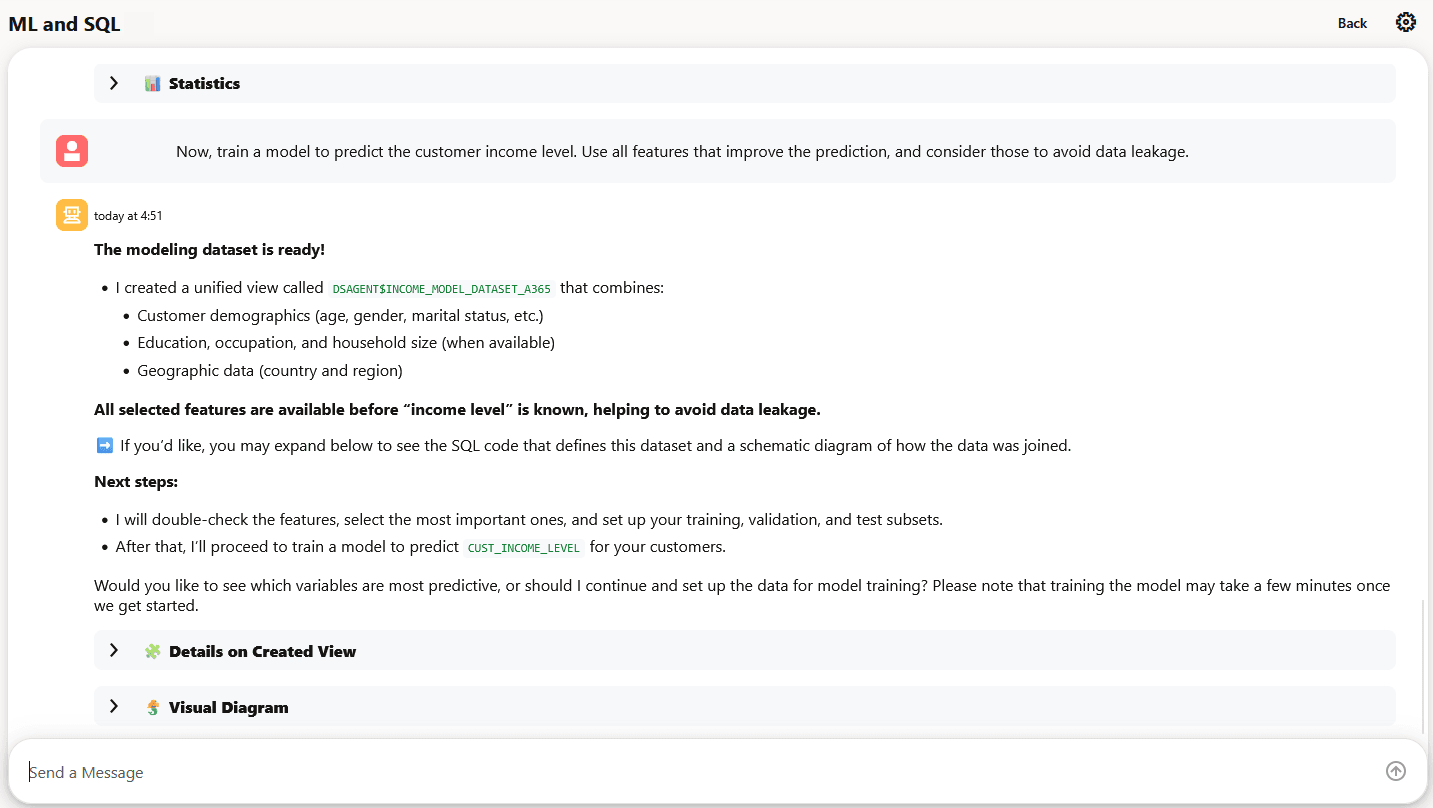
Task: Click 'Would you like to see' paragraph
Action: click(x=742, y=595)
